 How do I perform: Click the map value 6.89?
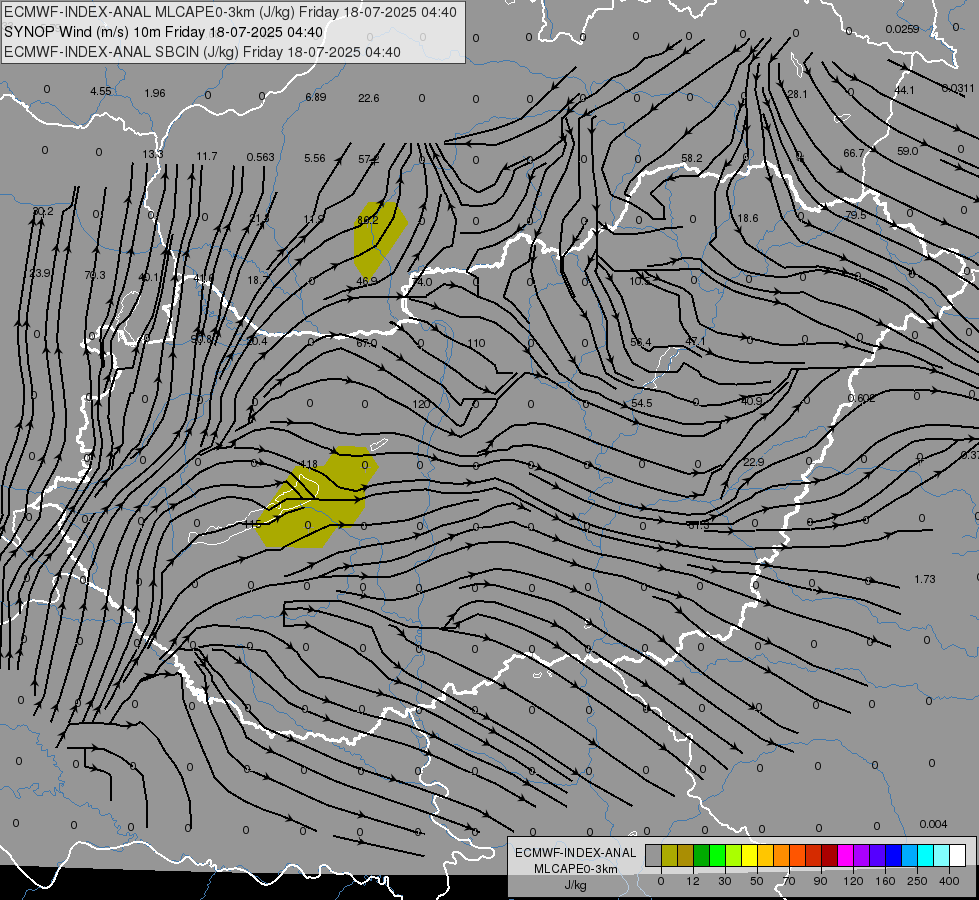[316, 97]
